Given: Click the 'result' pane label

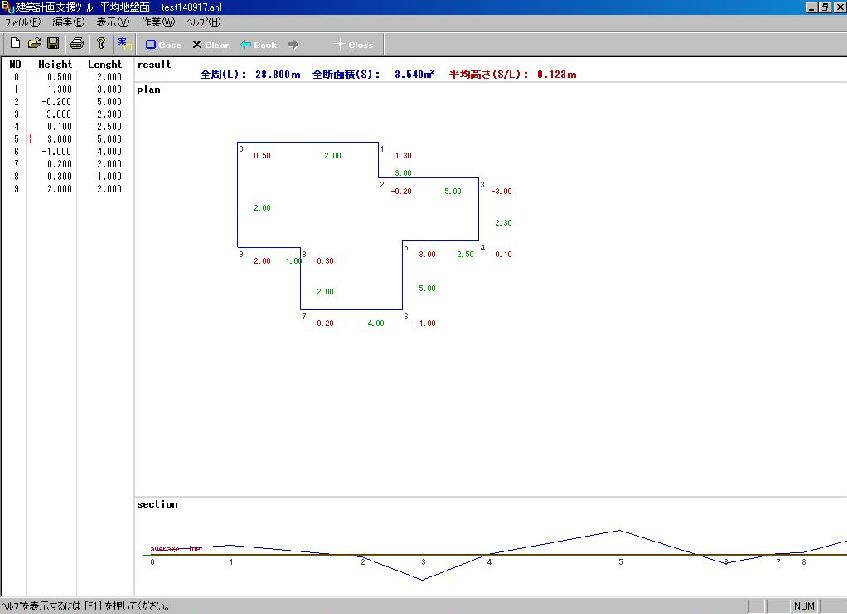Looking at the screenshot, I should [154, 64].
